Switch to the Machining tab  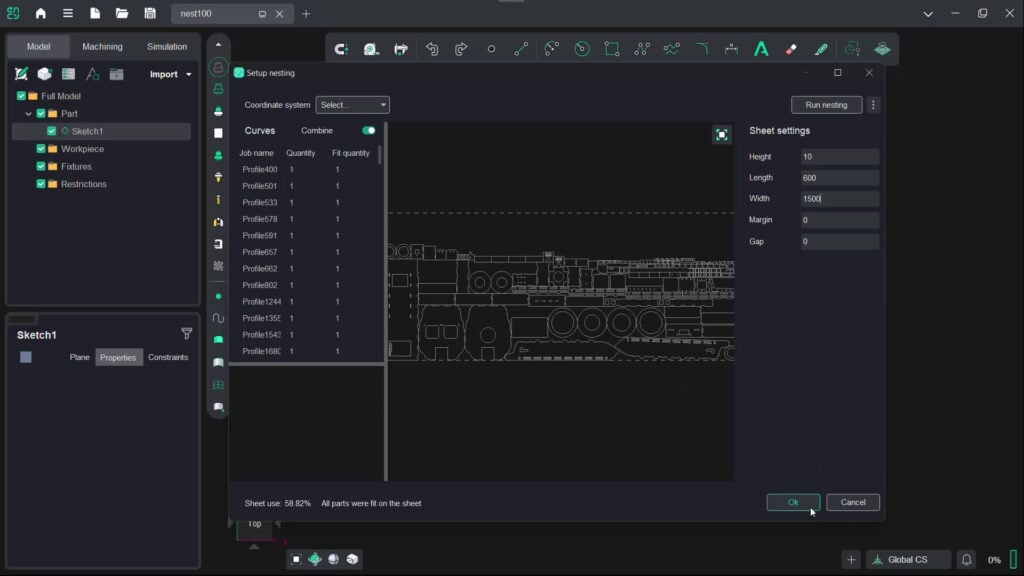[x=103, y=46]
